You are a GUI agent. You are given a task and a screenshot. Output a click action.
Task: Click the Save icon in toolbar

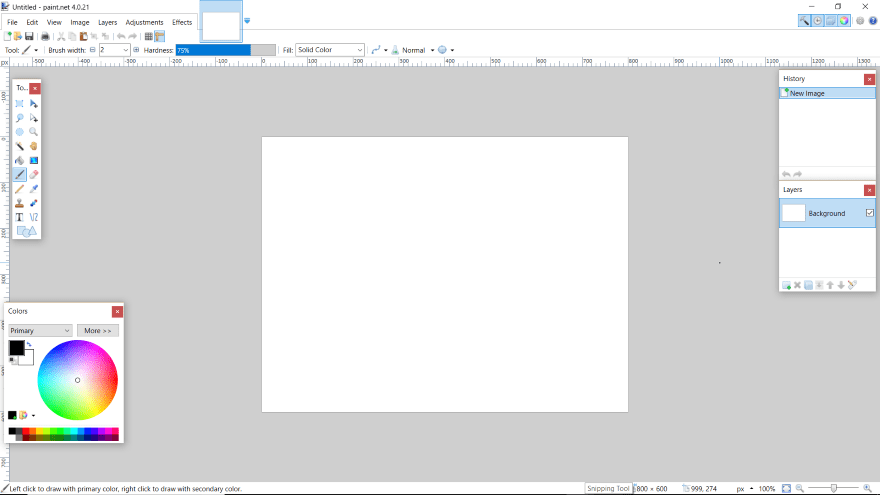30,36
